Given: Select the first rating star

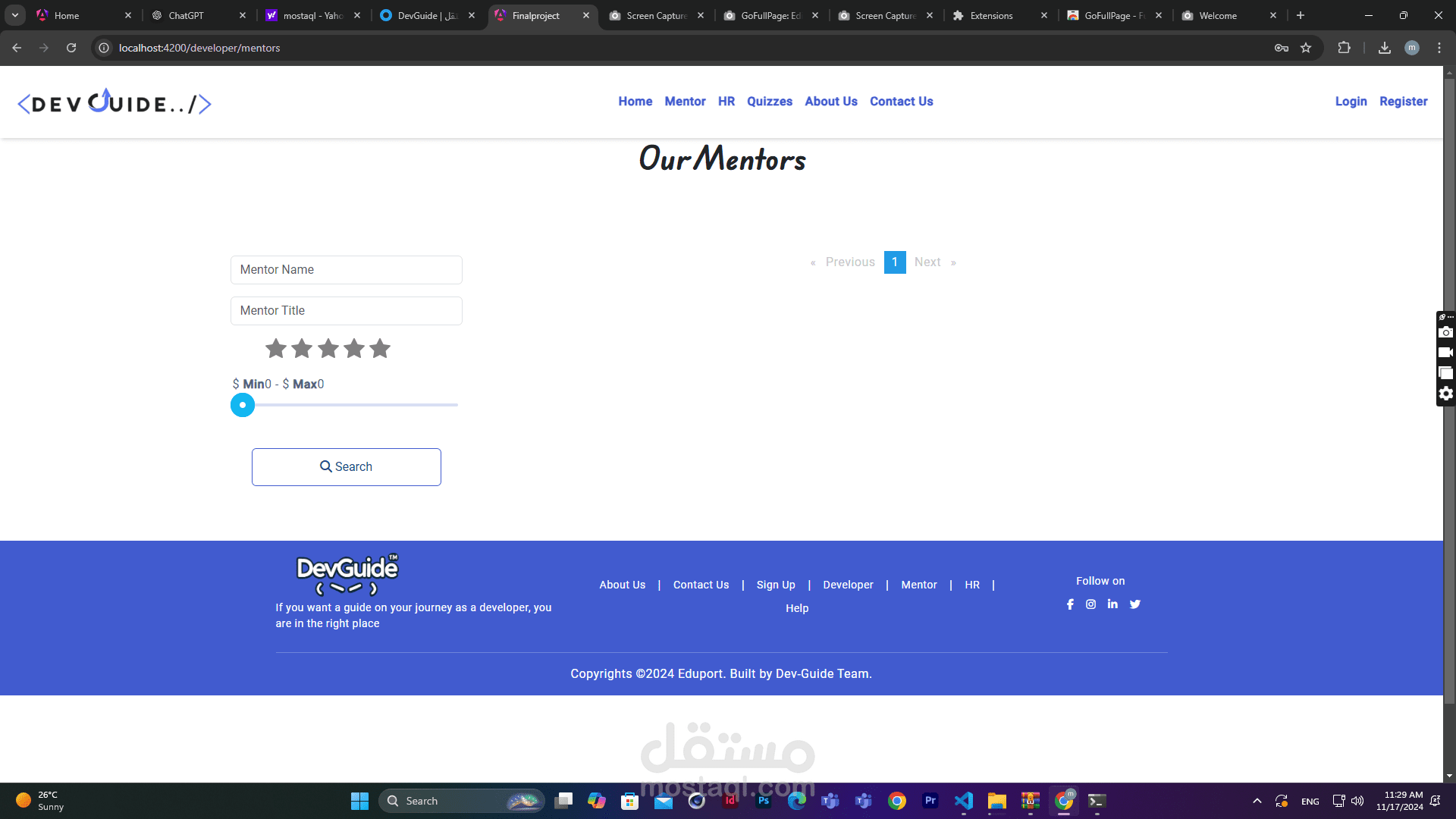Looking at the screenshot, I should point(276,349).
